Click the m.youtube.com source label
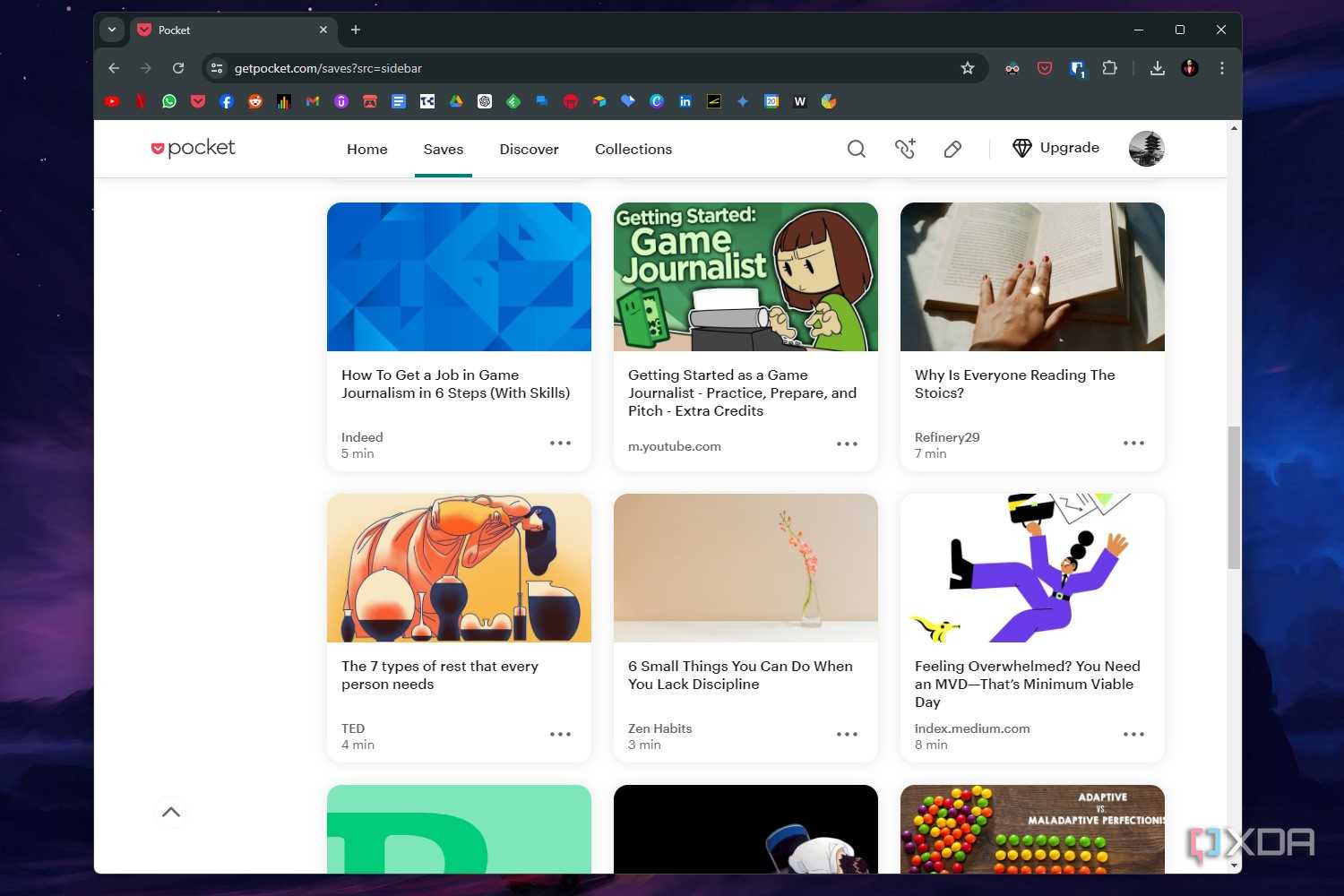The width and height of the screenshot is (1344, 896). (674, 446)
